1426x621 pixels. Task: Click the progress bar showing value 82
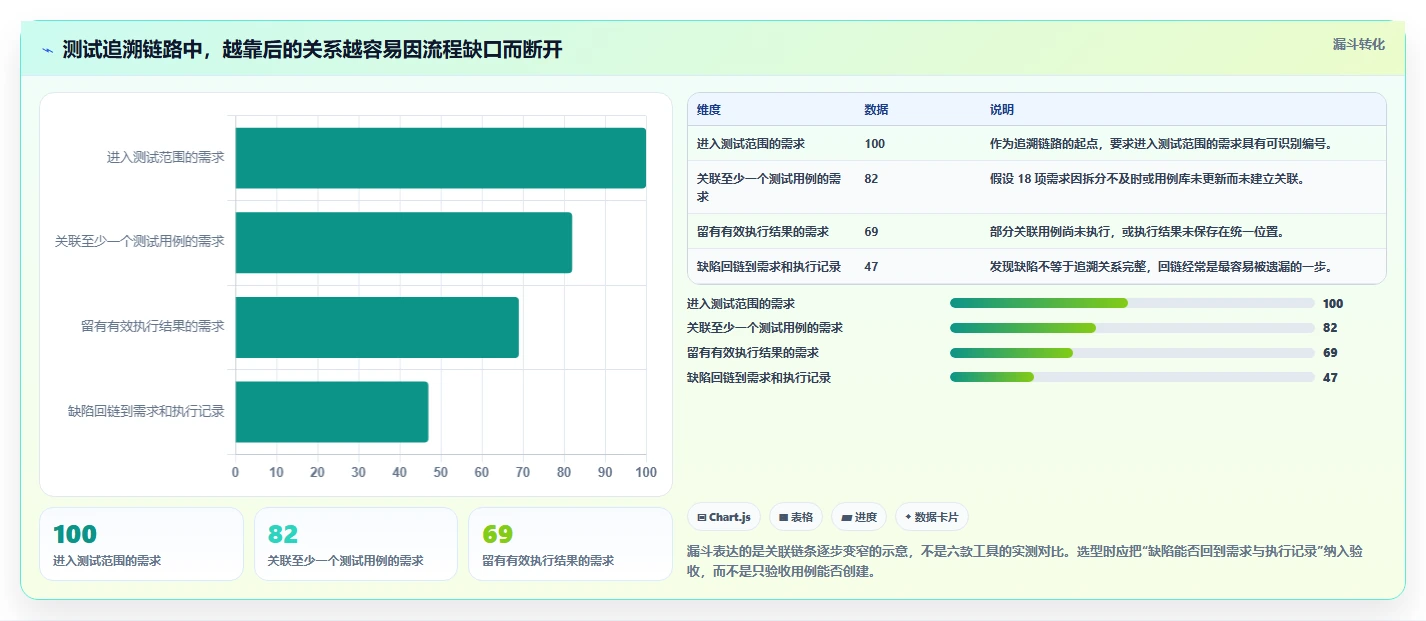click(x=1132, y=328)
